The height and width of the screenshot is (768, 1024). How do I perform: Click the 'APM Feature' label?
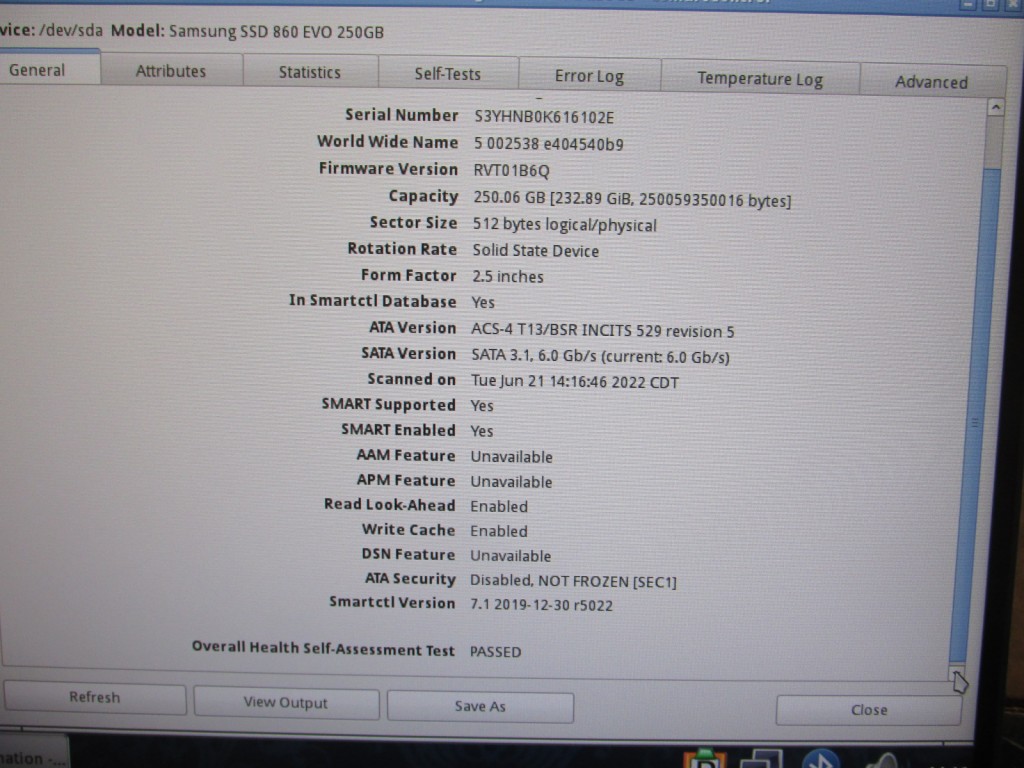click(x=406, y=480)
